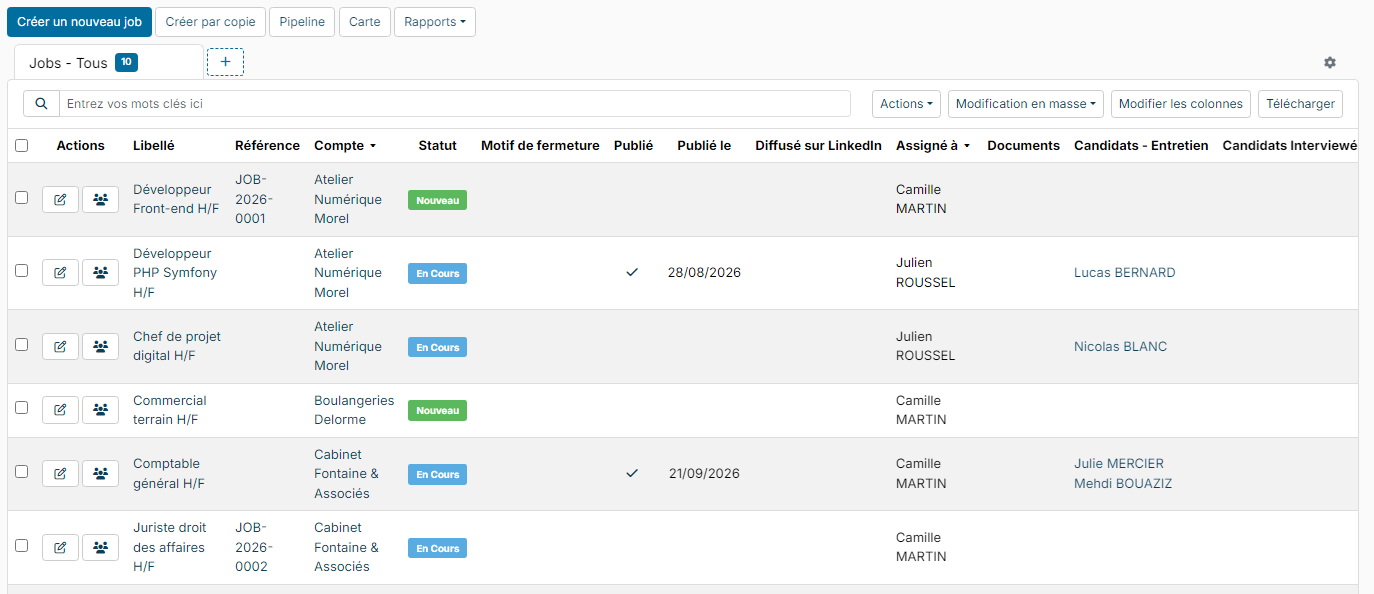This screenshot has width=1374, height=594.
Task: Open candidates for Comptable général H/F
Action: tap(100, 473)
